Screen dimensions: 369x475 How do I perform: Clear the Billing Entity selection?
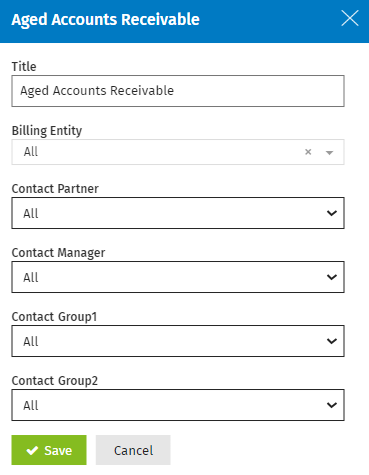308,152
